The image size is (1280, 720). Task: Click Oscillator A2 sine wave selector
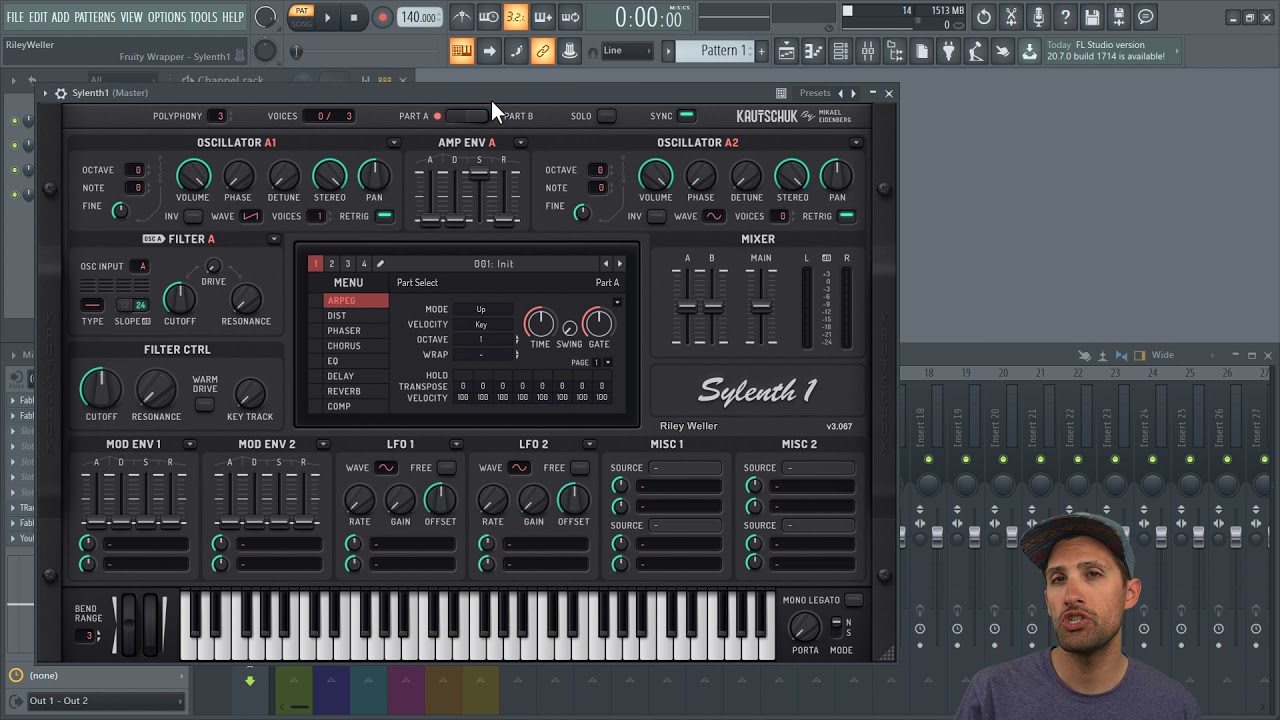tap(713, 216)
